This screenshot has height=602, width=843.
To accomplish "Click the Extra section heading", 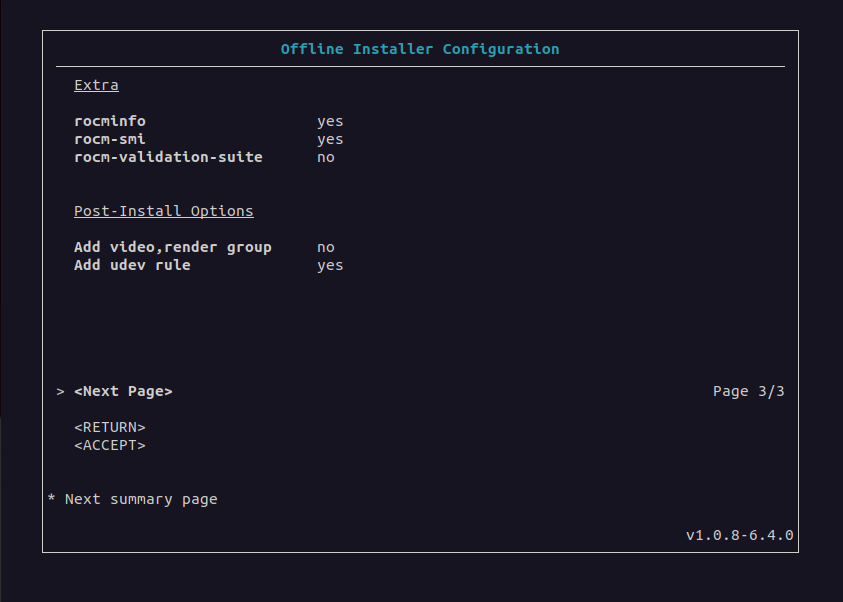I will coord(96,85).
